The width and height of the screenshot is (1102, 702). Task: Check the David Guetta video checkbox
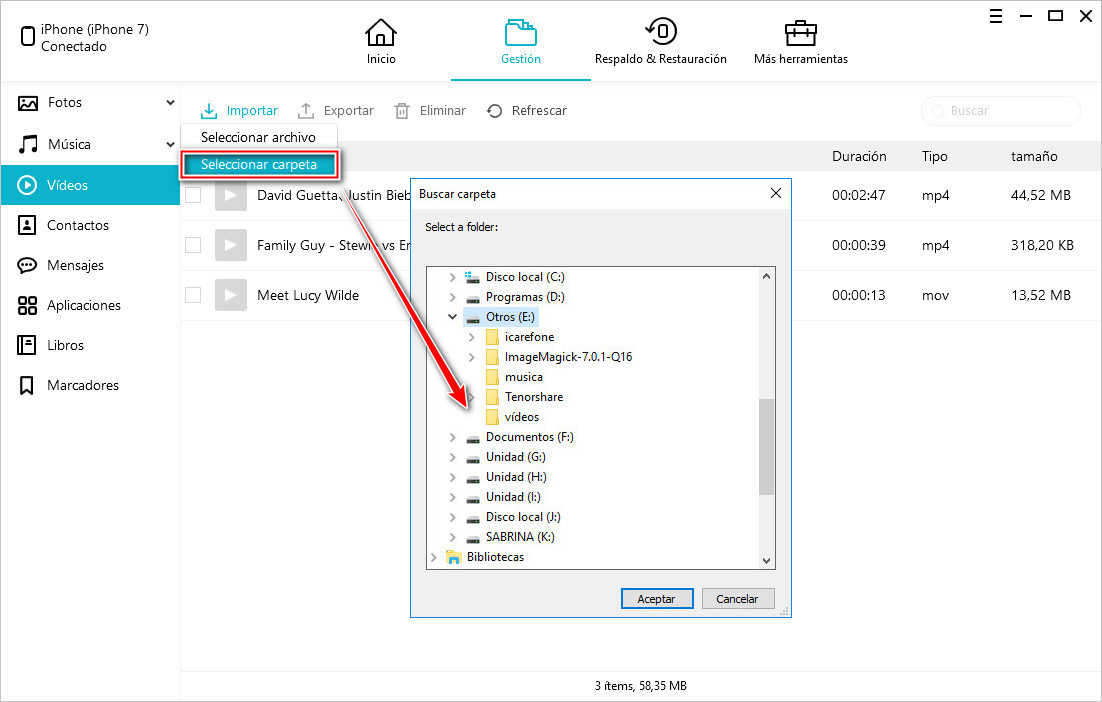(193, 195)
